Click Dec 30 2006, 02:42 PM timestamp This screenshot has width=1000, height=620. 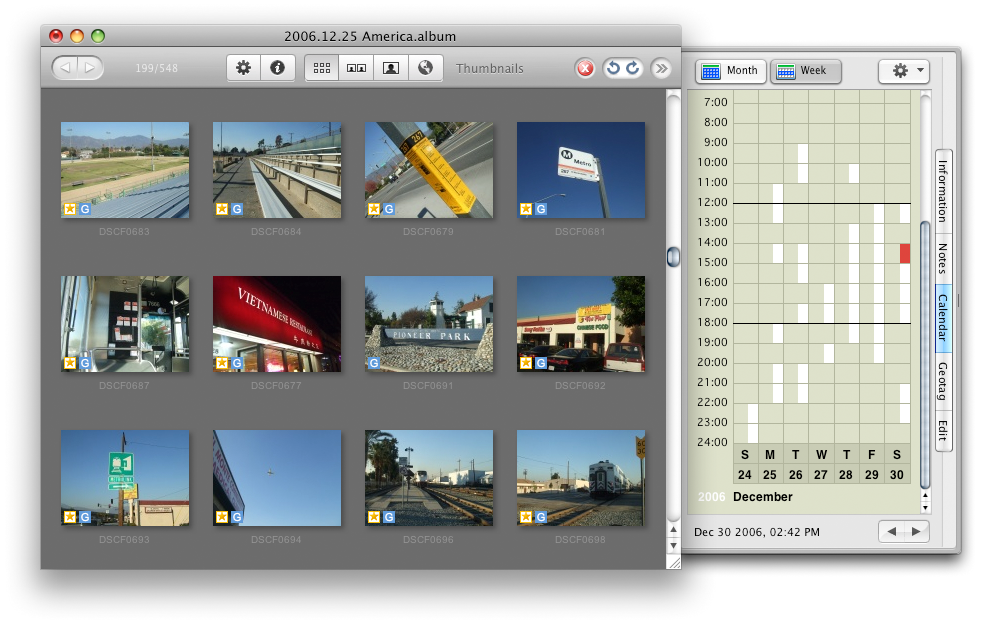click(757, 532)
